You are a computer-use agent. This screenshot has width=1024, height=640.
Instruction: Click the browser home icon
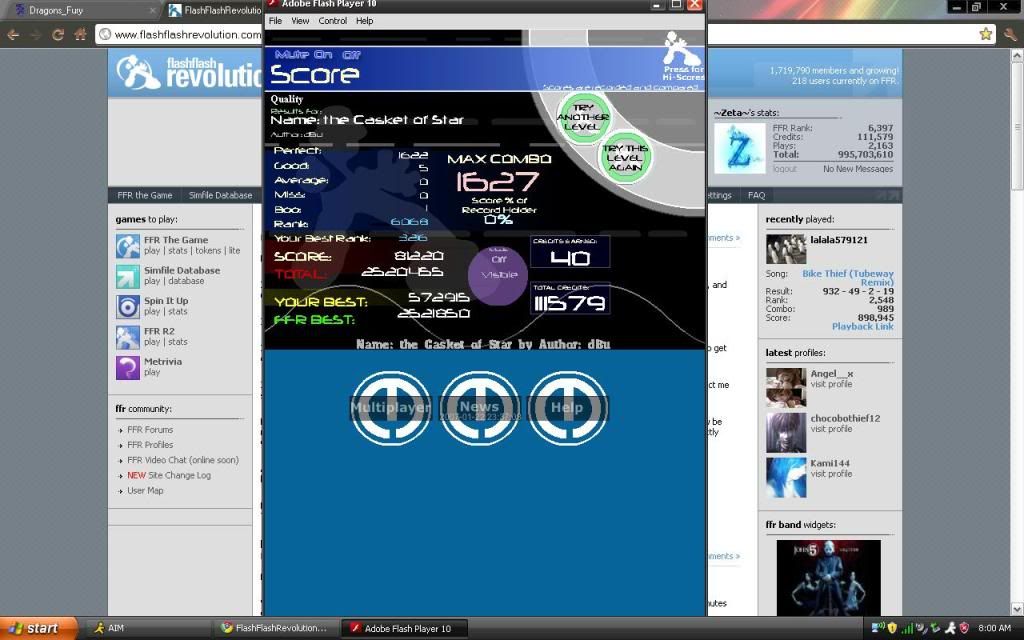pyautogui.click(x=80, y=34)
